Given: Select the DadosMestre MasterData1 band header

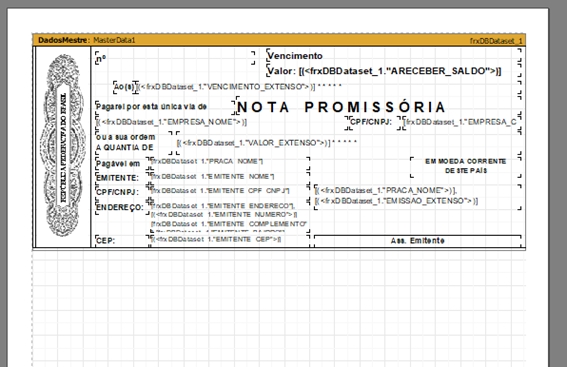Looking at the screenshot, I should tap(279, 40).
